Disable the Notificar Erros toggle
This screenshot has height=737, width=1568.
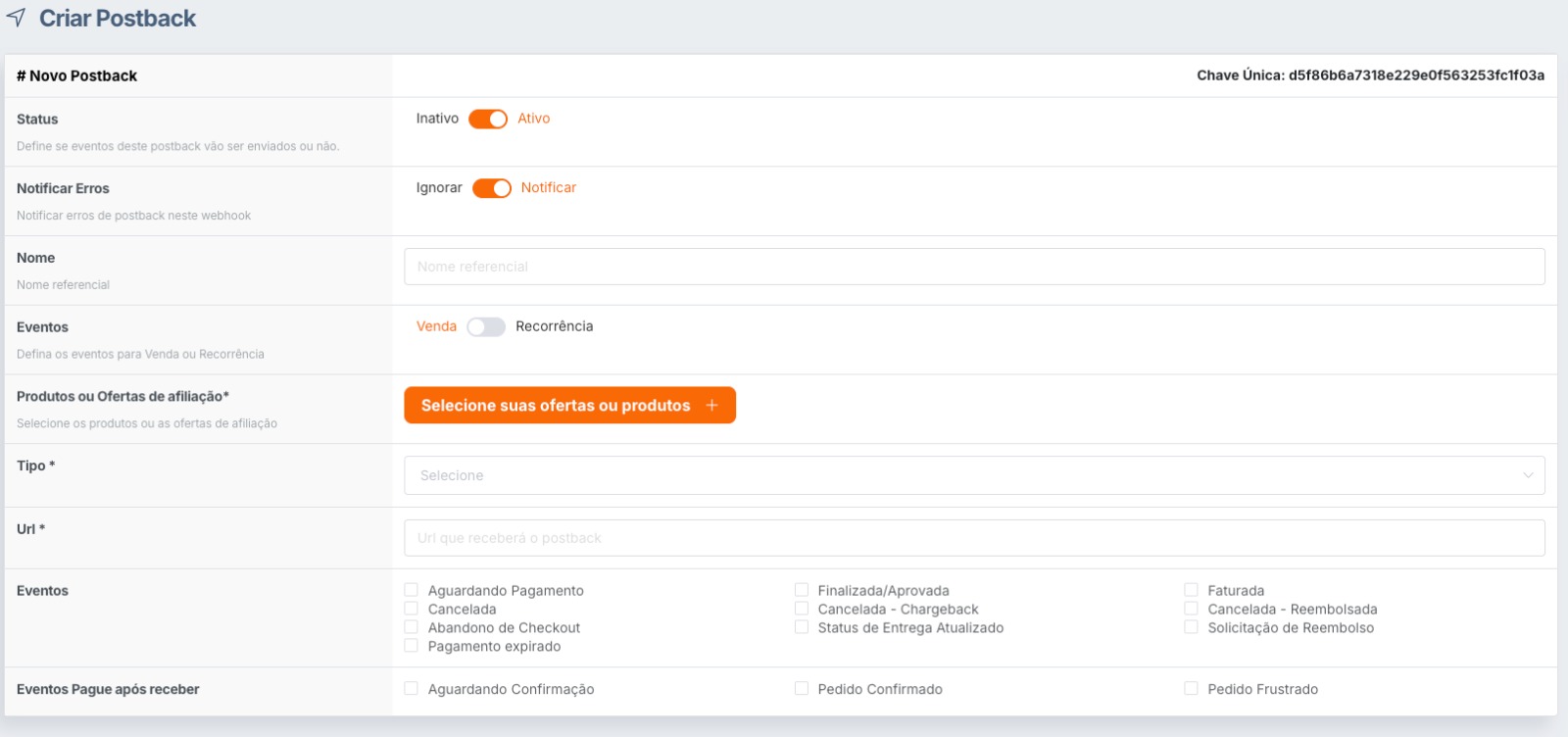(491, 188)
